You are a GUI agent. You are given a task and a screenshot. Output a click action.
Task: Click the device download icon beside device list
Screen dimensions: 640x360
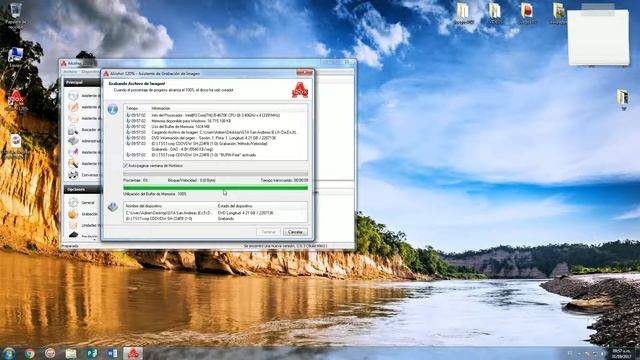[113, 207]
